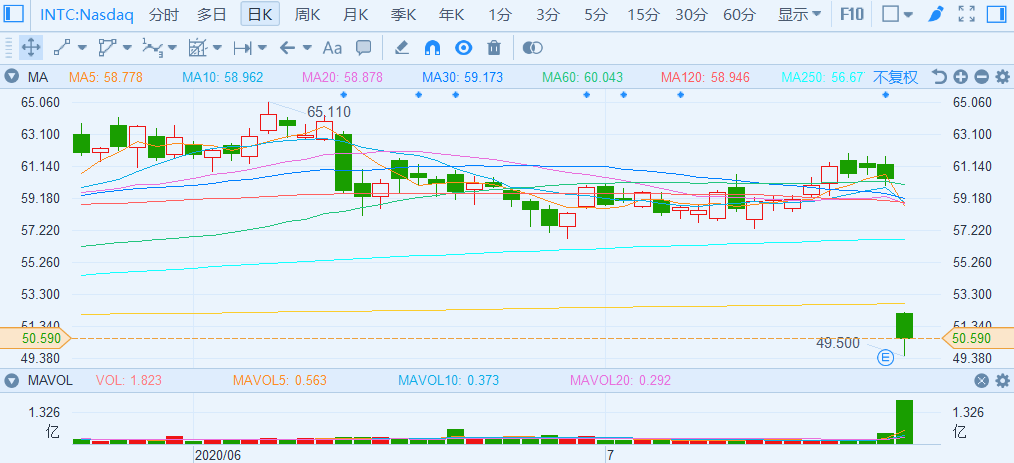Switch to the 分时 intraday tab
The width and height of the screenshot is (1014, 463).
coord(164,14)
